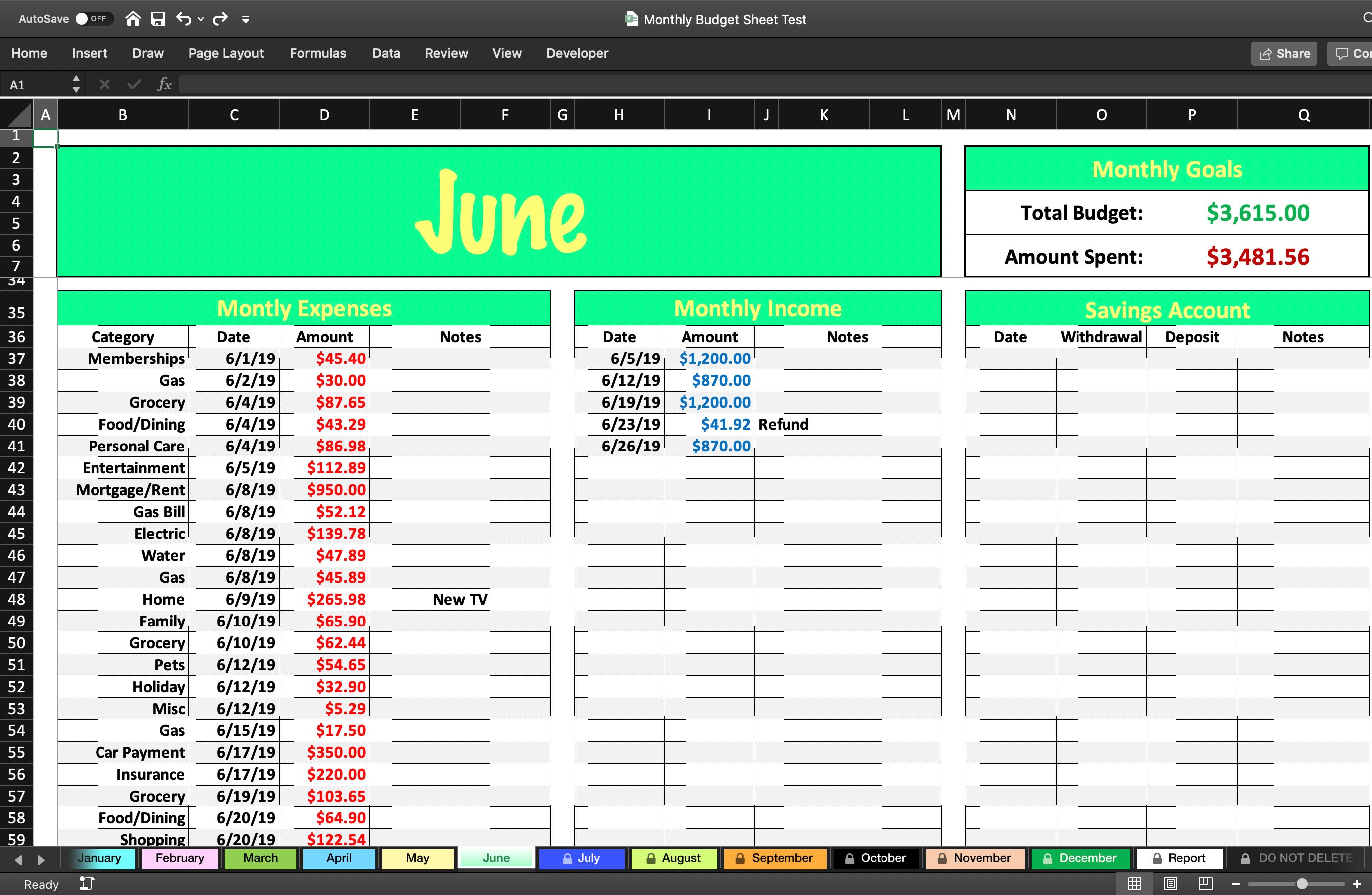Switch to Page Layout view in the status bar
This screenshot has width=1372, height=895.
coord(1171,884)
